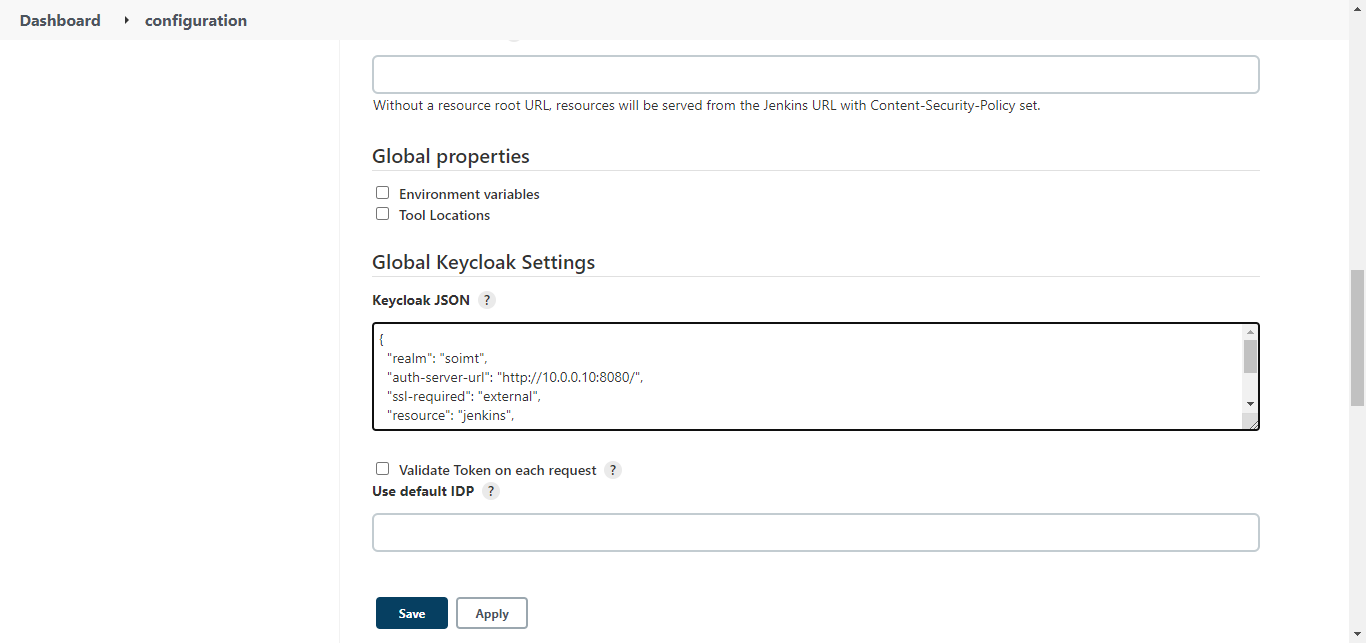Image resolution: width=1366 pixels, height=643 pixels.
Task: Click the page's vertical scrollbar thumb
Action: [x=1357, y=337]
